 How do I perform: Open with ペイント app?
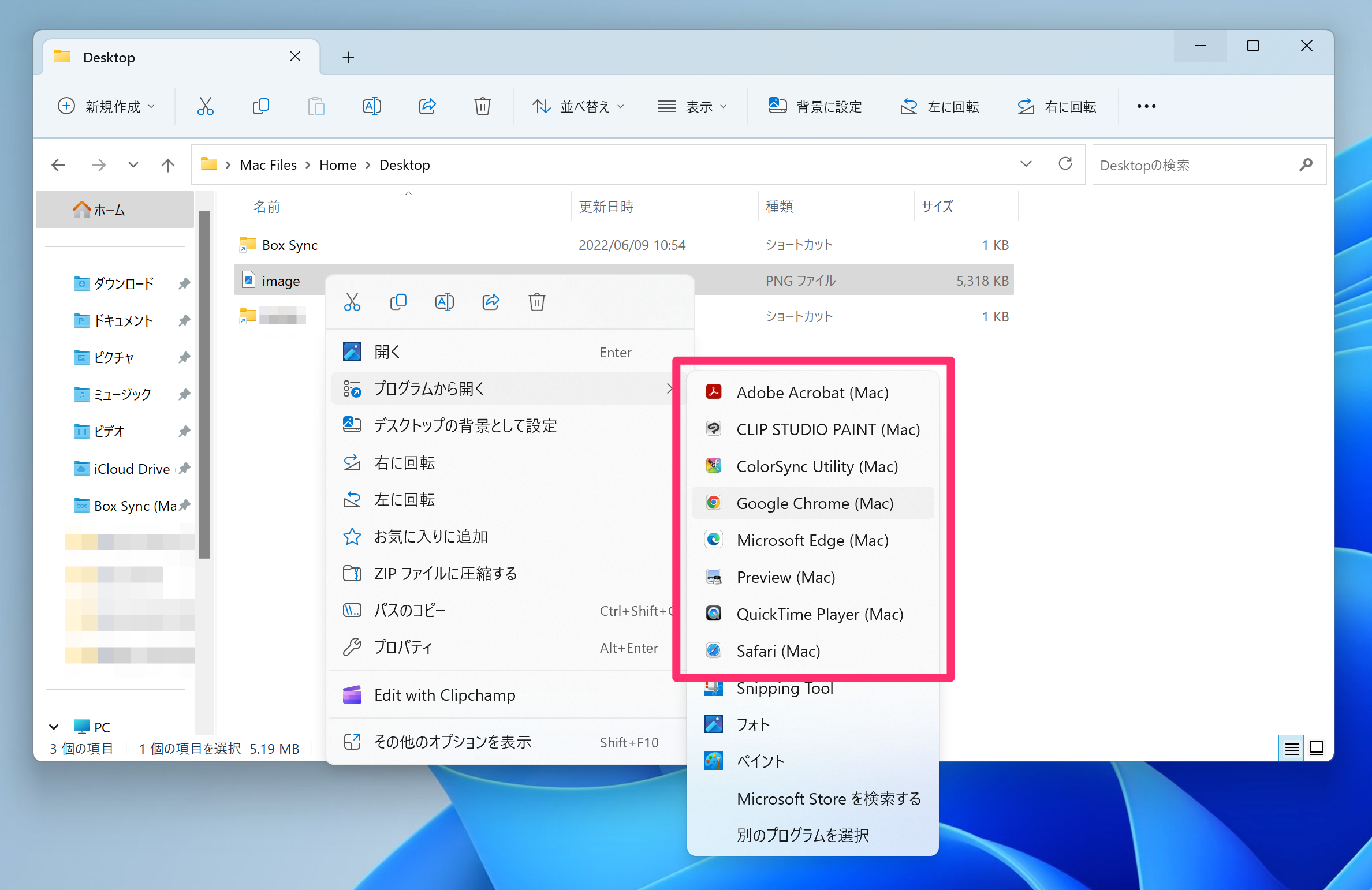(813, 761)
